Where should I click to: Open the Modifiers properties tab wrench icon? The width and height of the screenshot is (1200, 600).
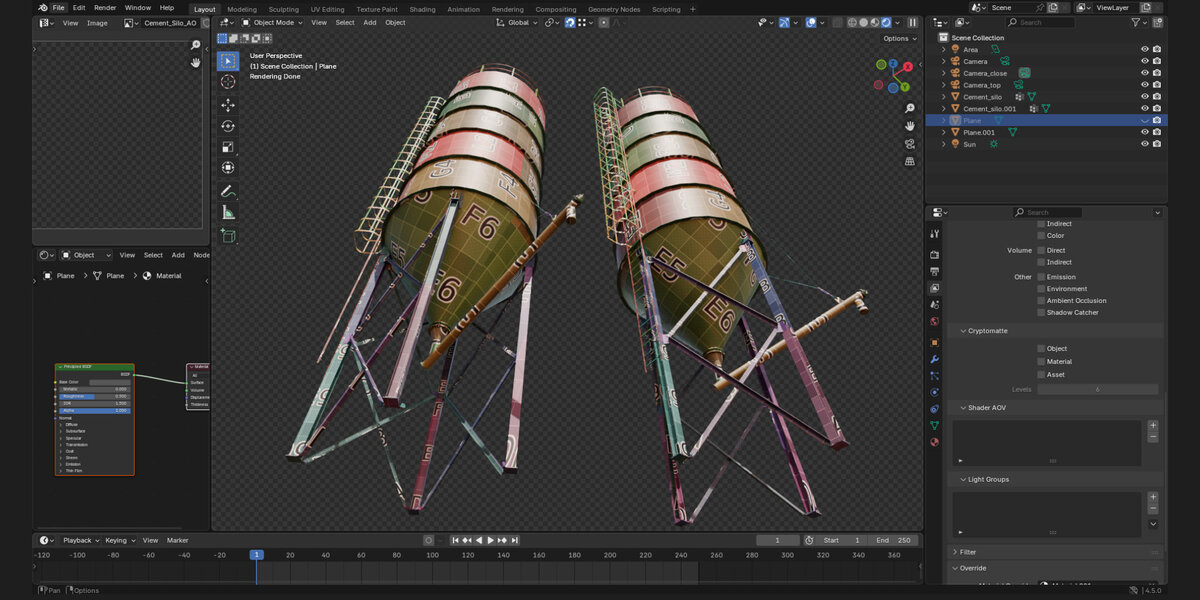[x=934, y=359]
